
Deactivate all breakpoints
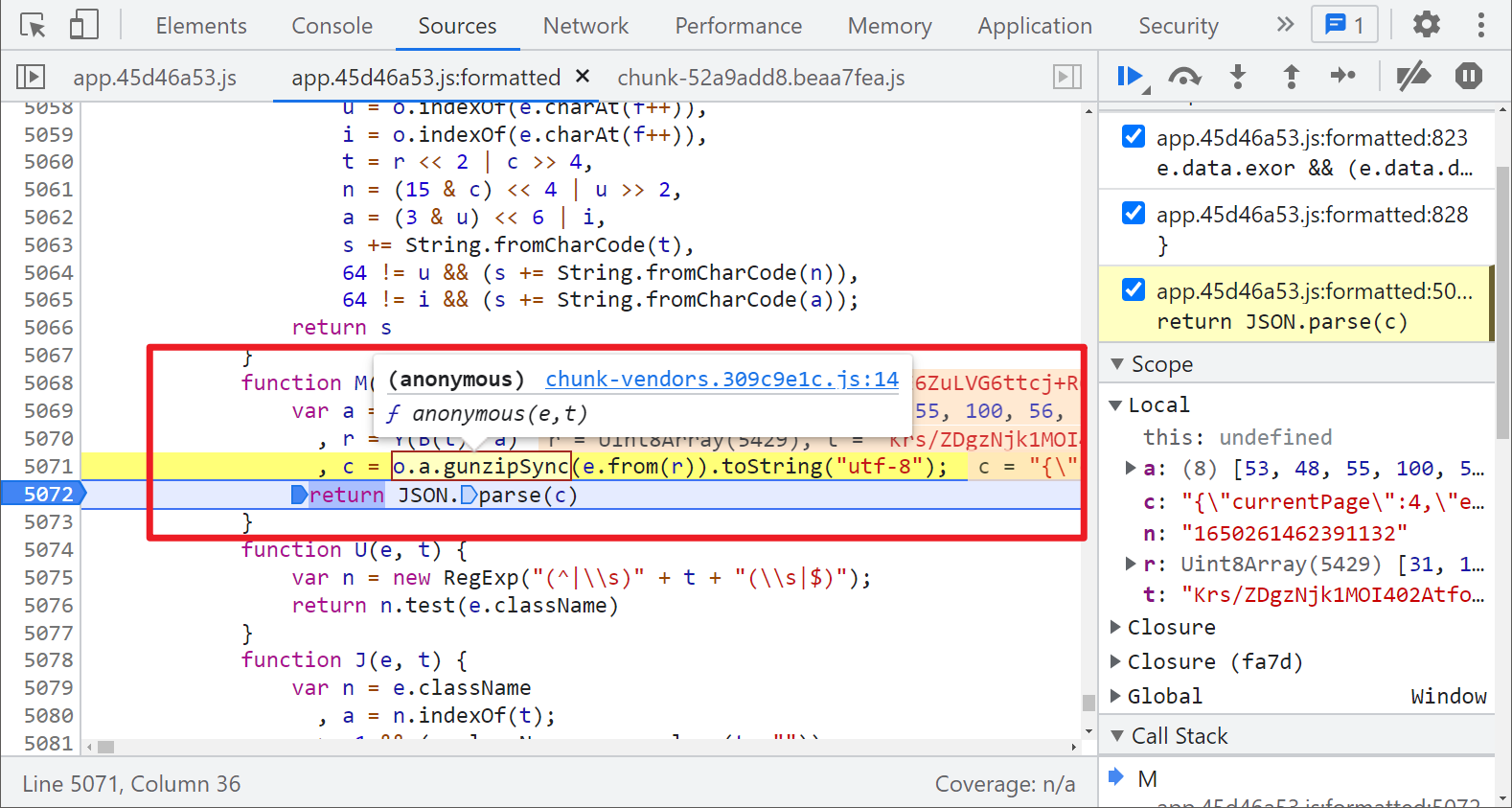(x=1412, y=77)
